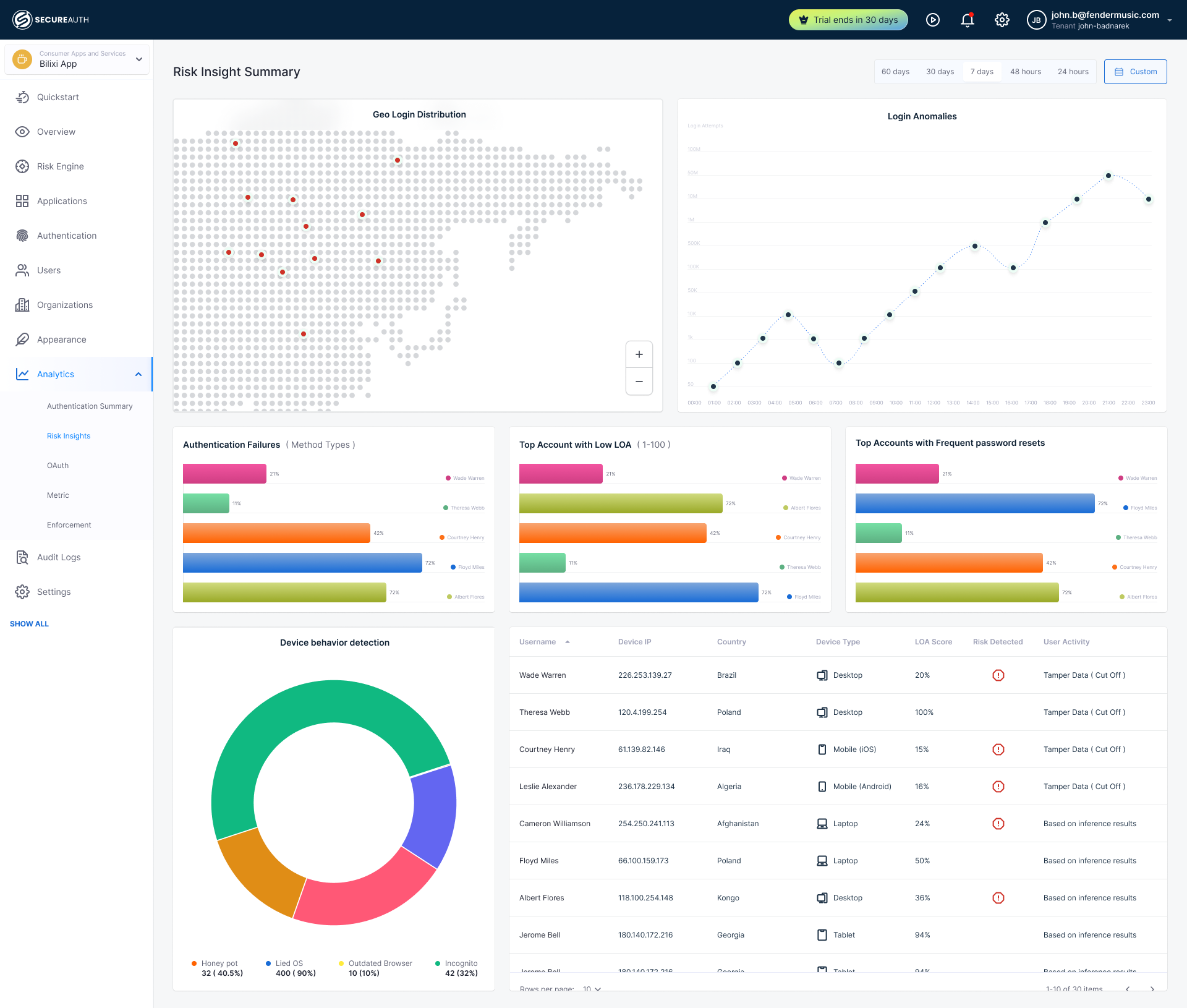Select the Risk Engine sidebar icon
The width and height of the screenshot is (1187, 1008).
[x=22, y=166]
